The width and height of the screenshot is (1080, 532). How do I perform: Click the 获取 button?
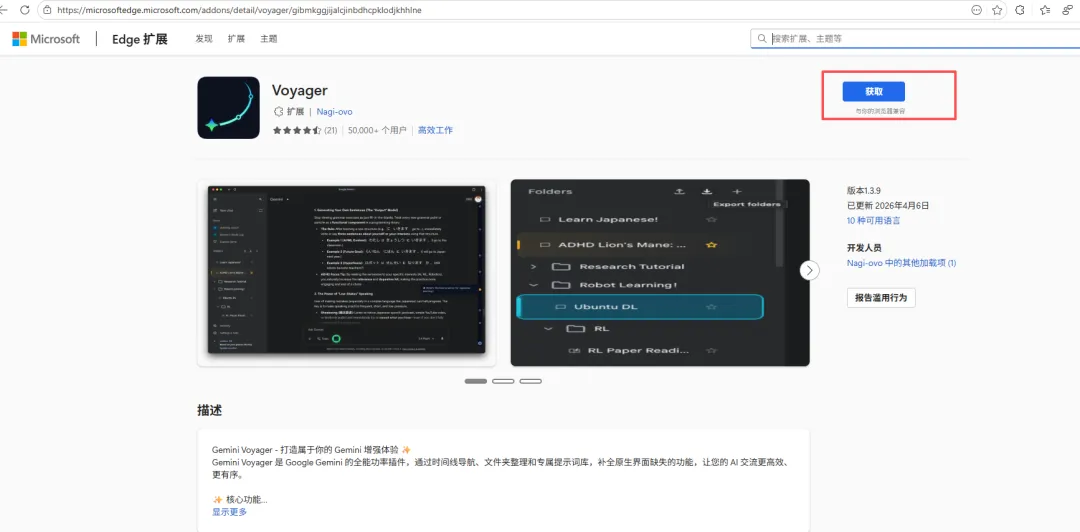tap(873, 92)
